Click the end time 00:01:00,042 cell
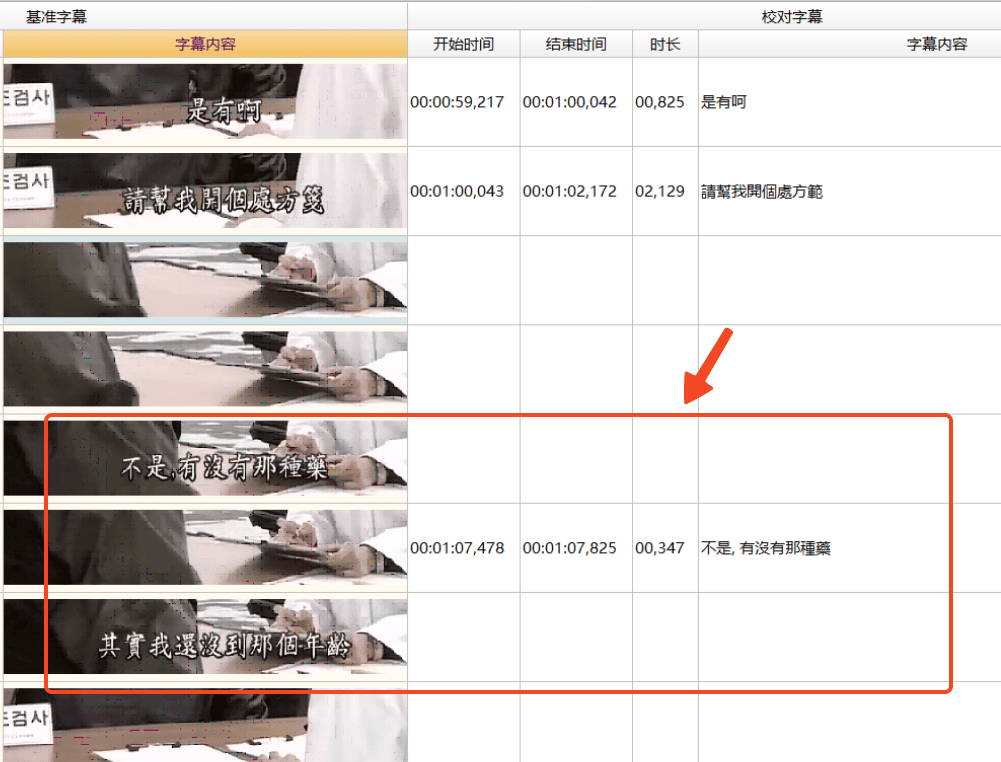 click(x=574, y=101)
